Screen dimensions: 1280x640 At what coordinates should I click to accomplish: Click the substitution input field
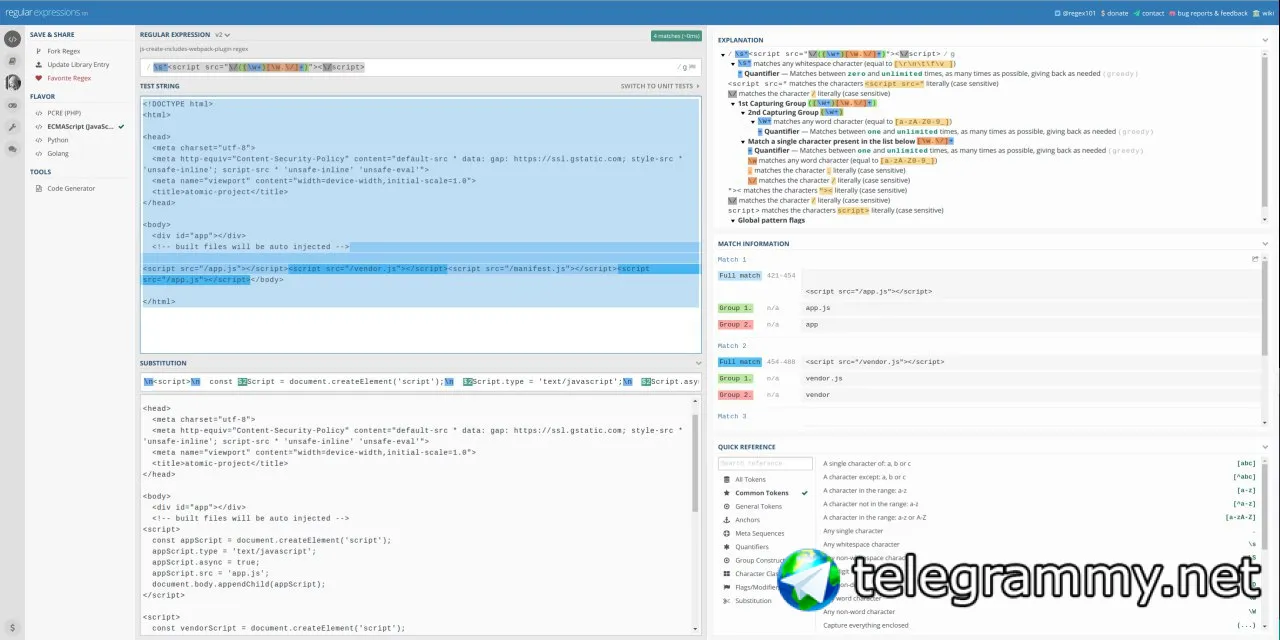pos(420,382)
